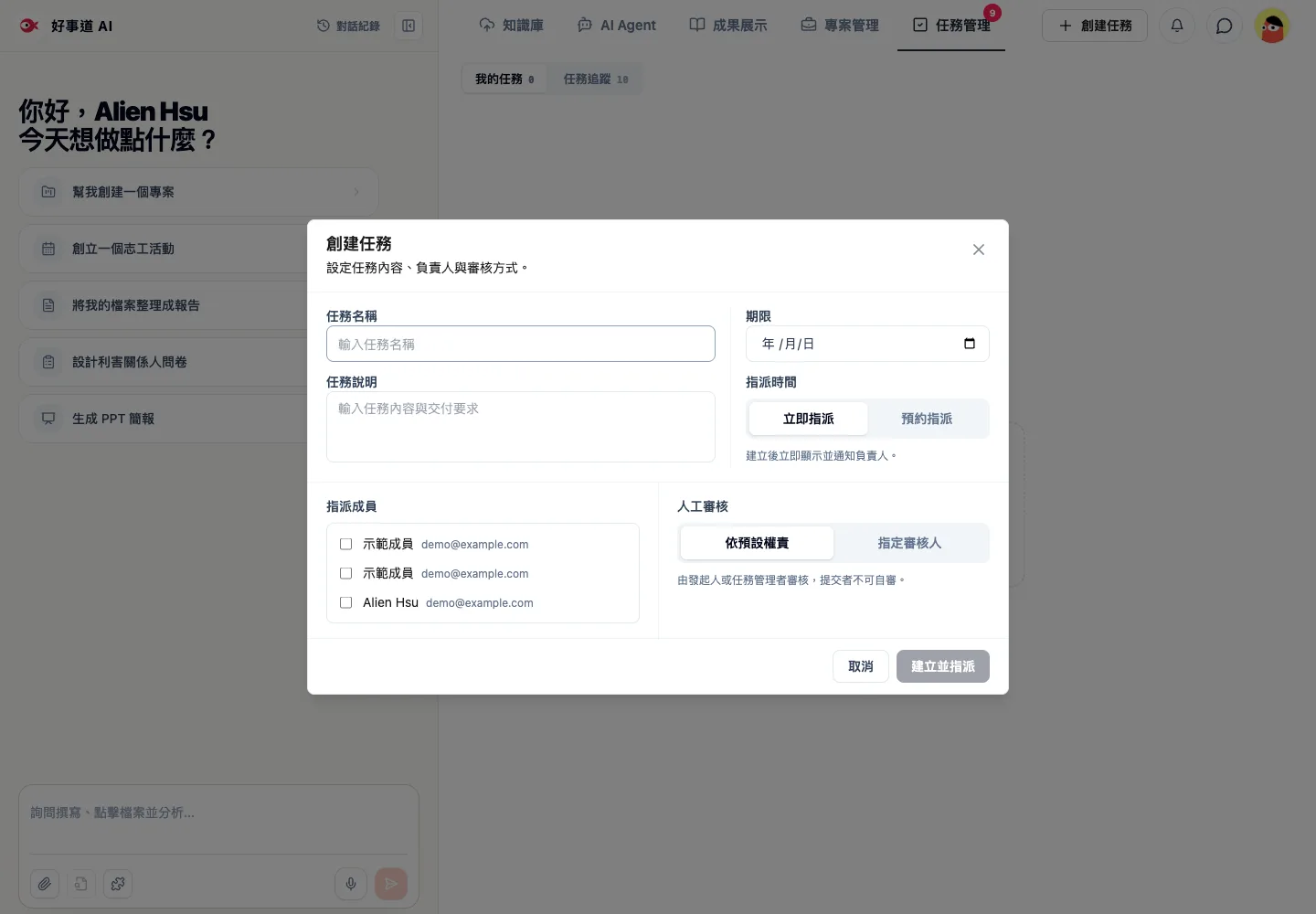Viewport: 1316px width, 914px height.
Task: Click the sidebar collapse panel icon
Action: (409, 26)
